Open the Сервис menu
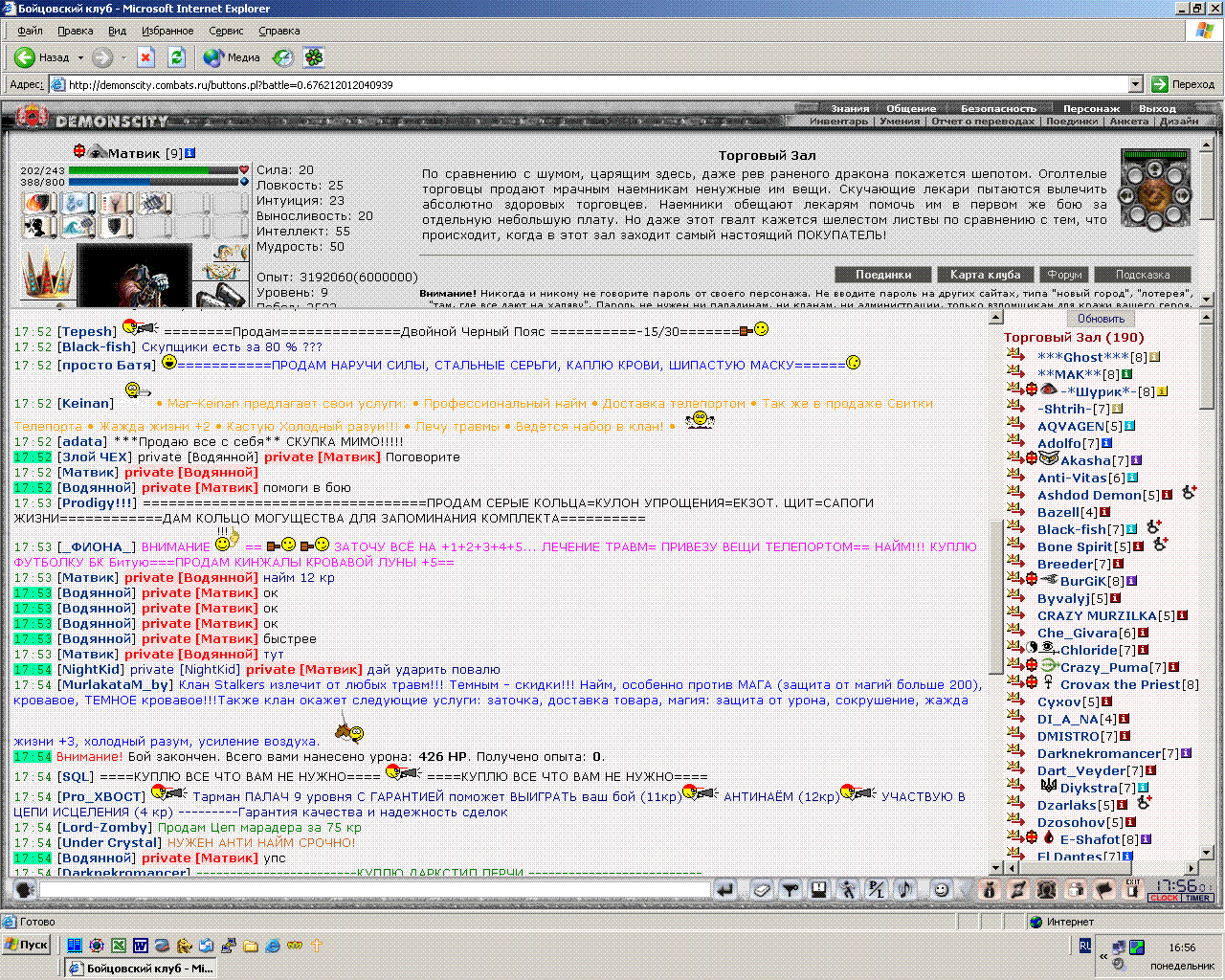The height and width of the screenshot is (980, 1225). click(x=226, y=31)
